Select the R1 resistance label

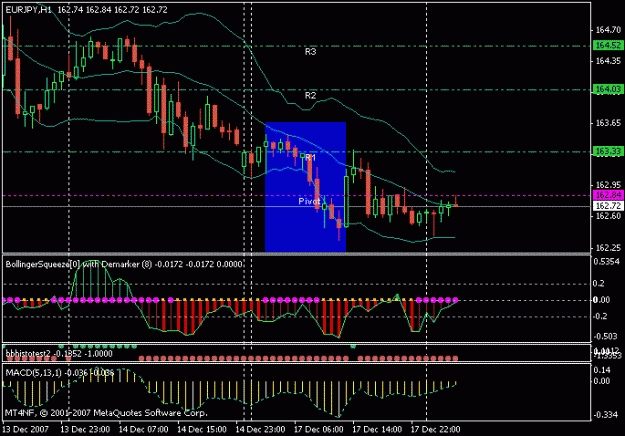point(311,158)
